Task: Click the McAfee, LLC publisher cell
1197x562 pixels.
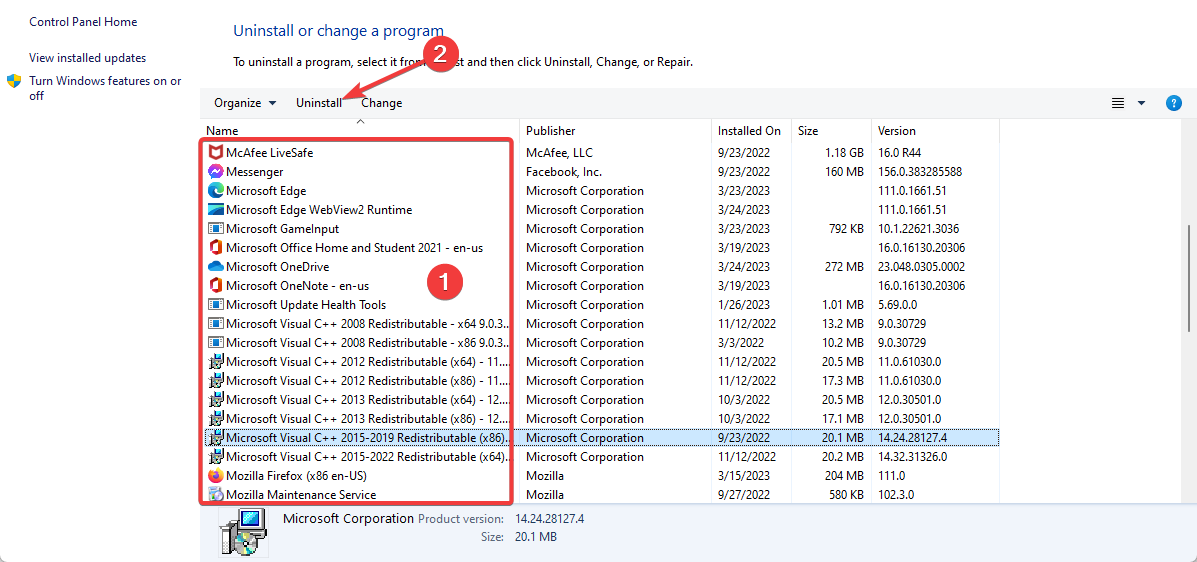Action: tap(560, 153)
